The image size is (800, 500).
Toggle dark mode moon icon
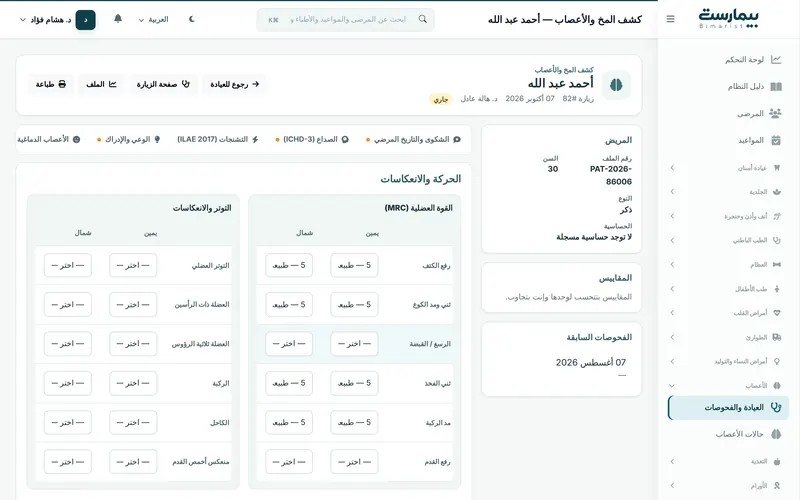tap(192, 19)
